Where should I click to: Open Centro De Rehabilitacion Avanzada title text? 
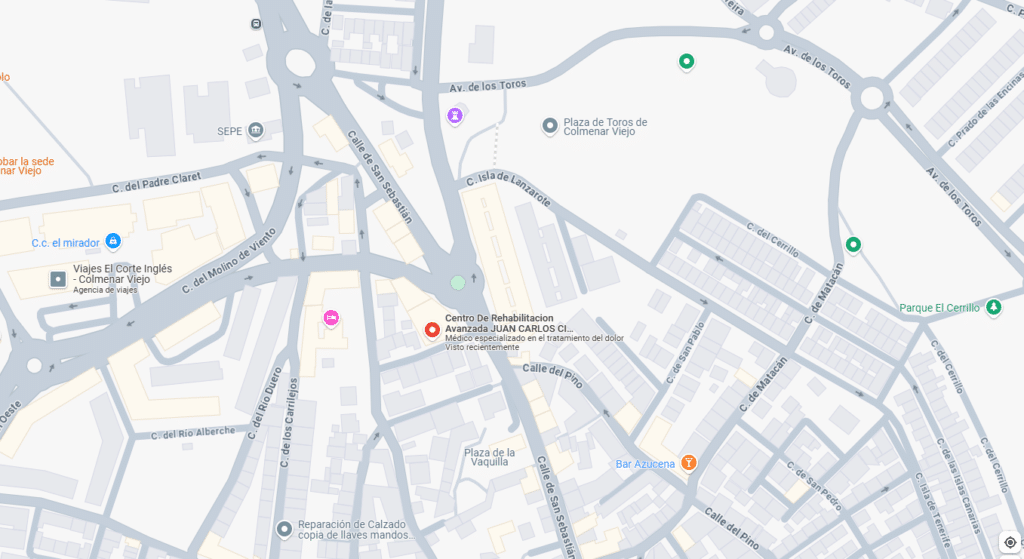click(x=509, y=323)
